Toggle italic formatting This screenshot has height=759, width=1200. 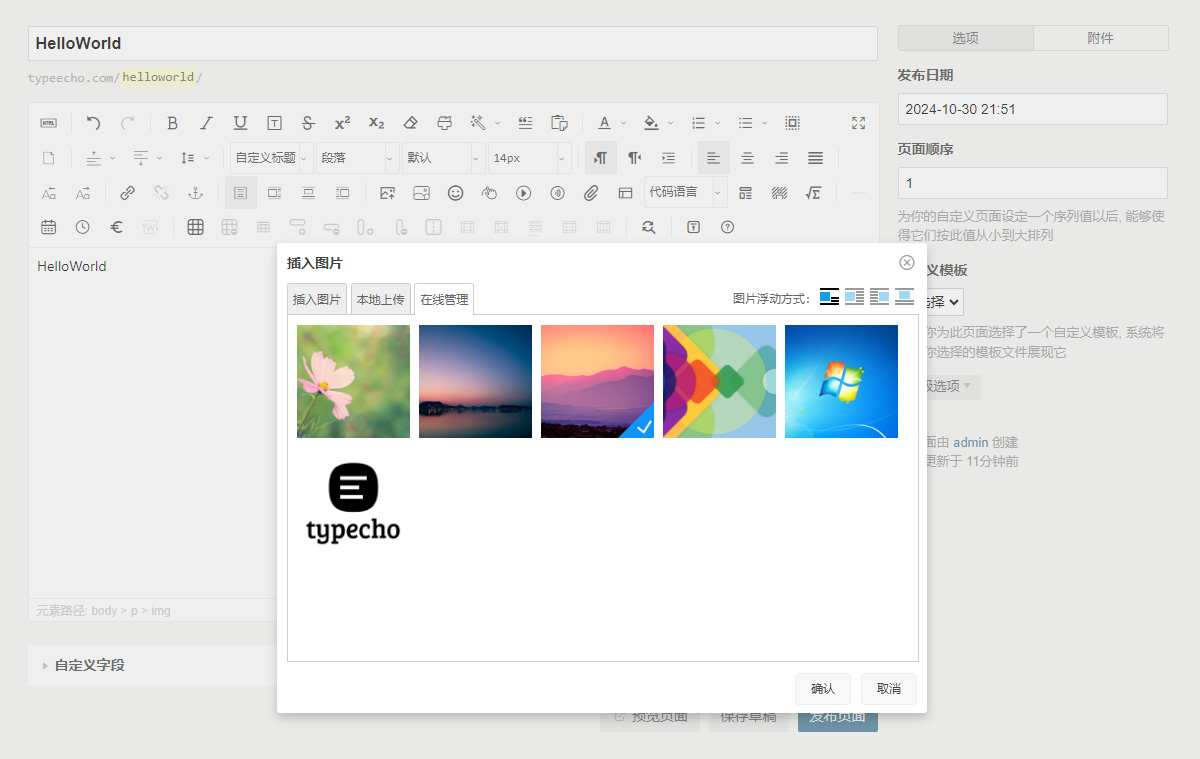pos(206,123)
